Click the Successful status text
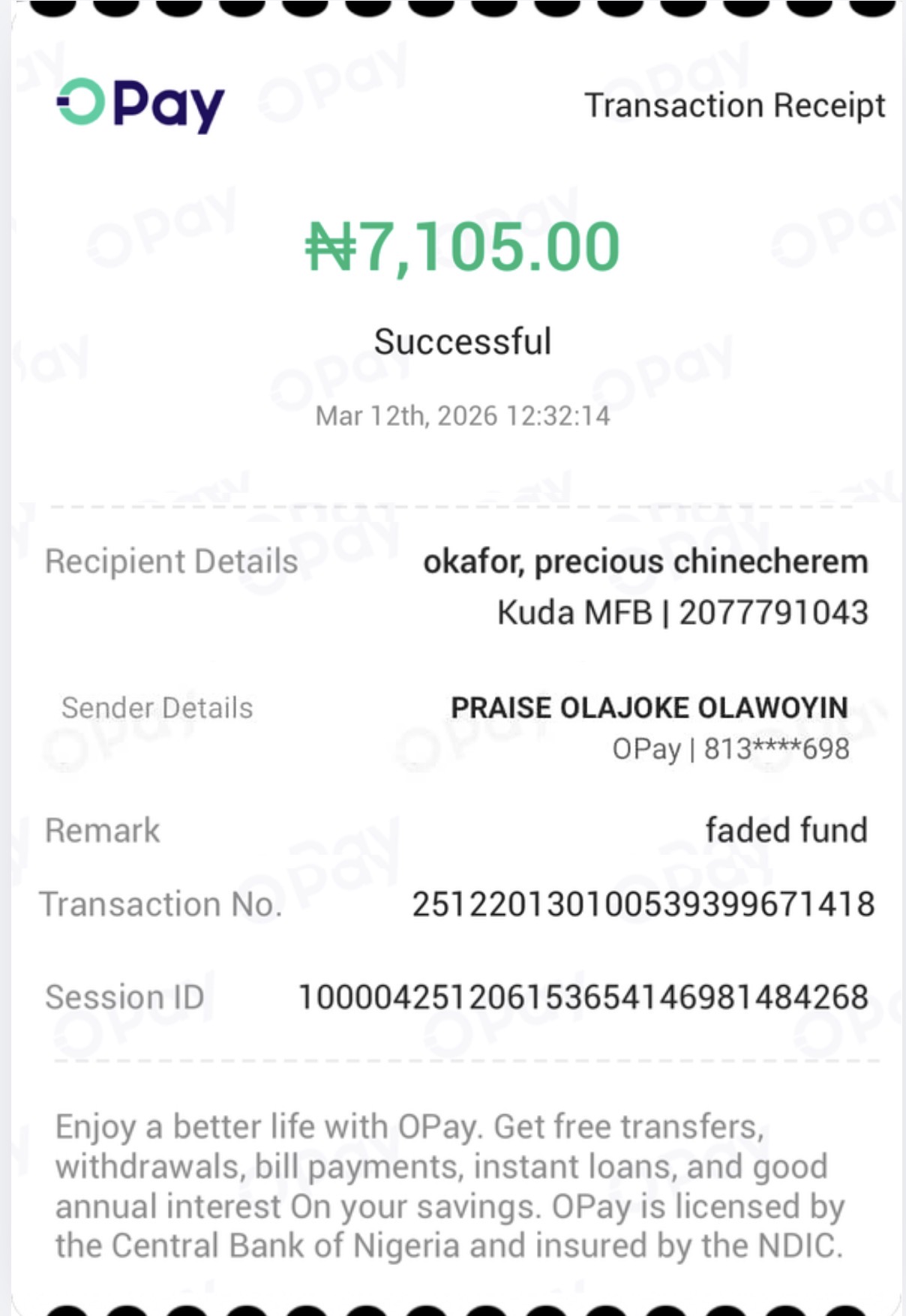Screen dimensions: 906x1316 click(x=463, y=342)
